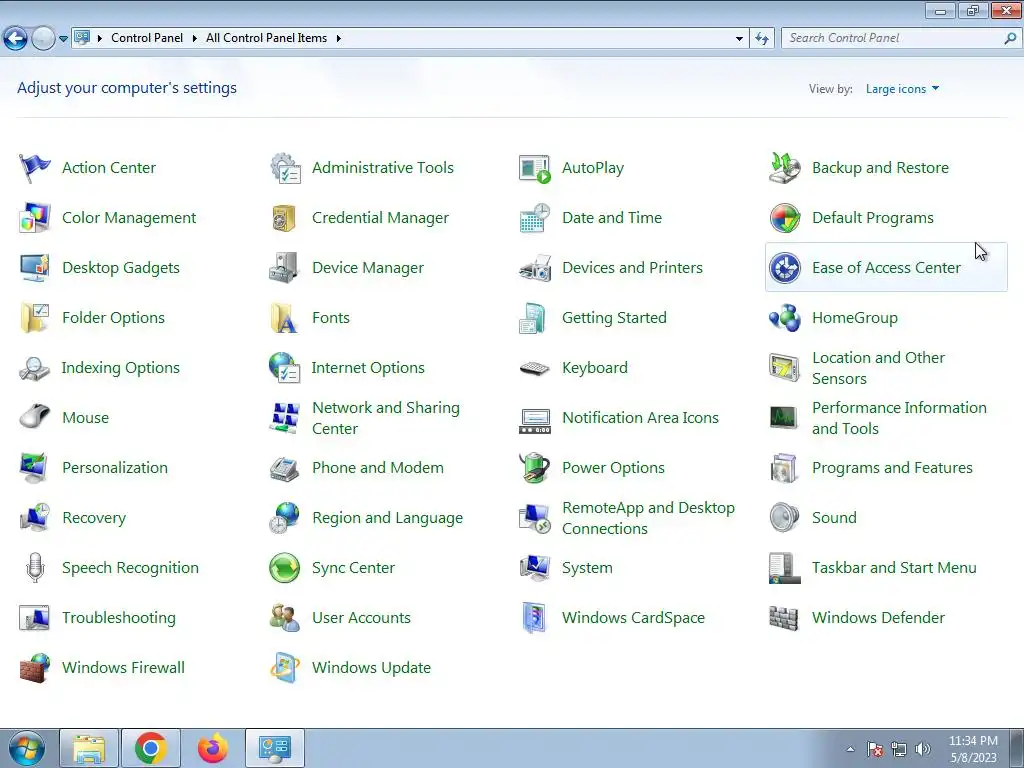Open Device Manager icon

[x=285, y=268]
